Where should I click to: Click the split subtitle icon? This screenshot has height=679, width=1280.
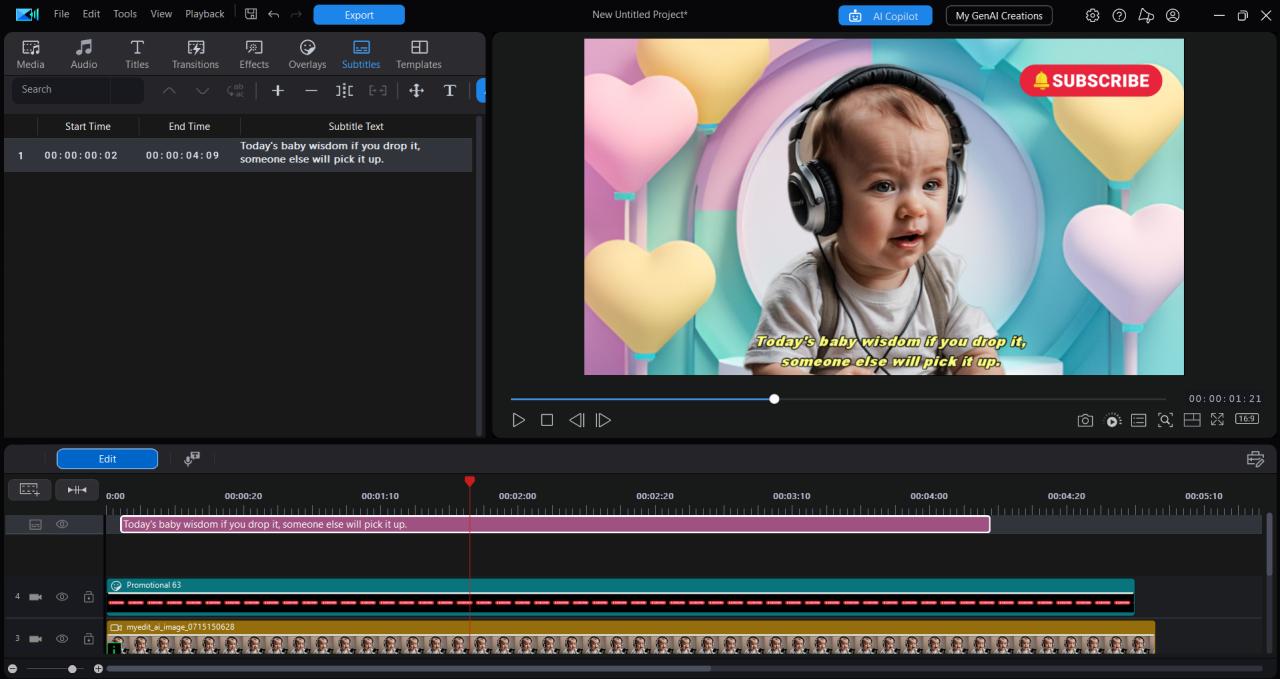tap(344, 91)
